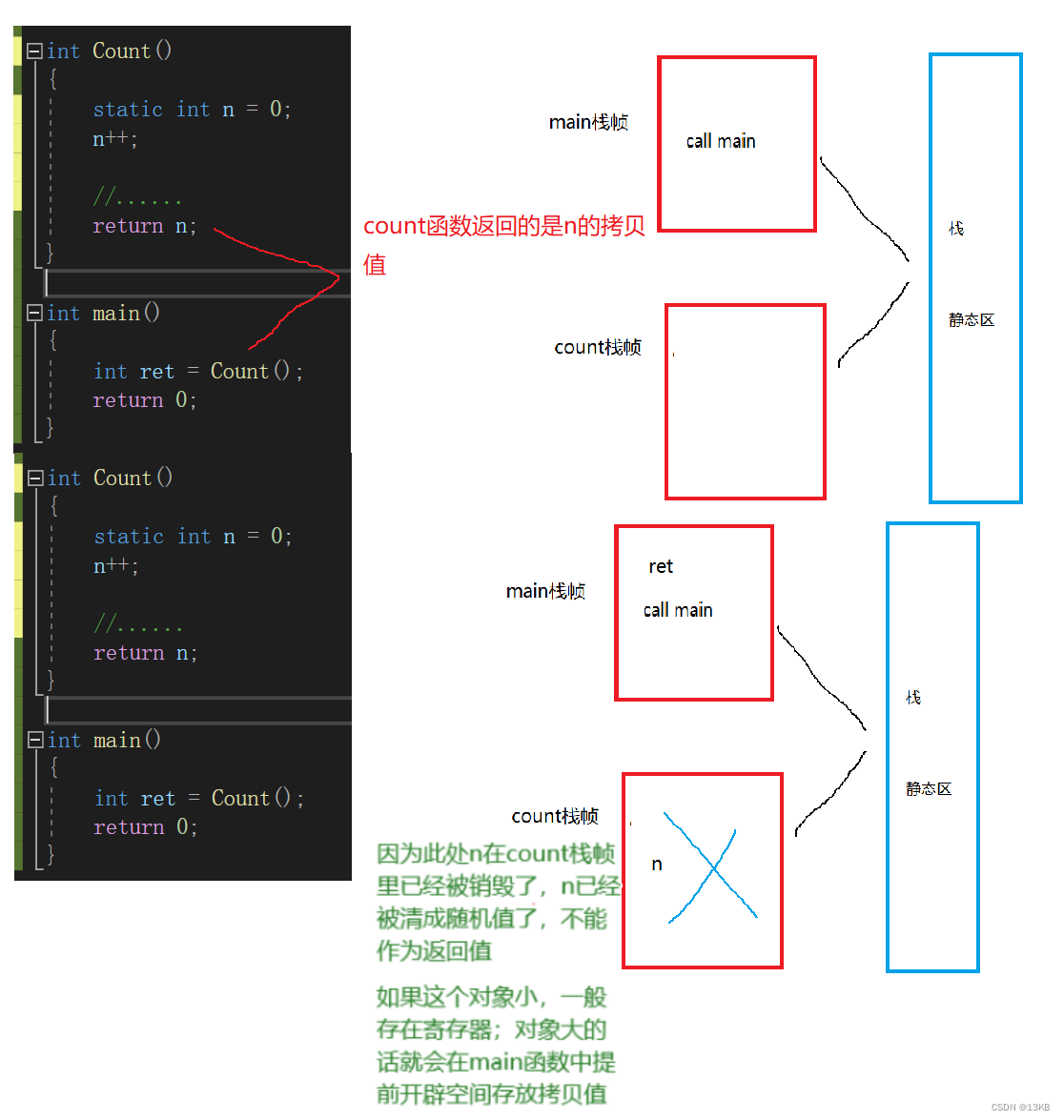Screen dimensions: 1064x1120
Task: Click 'return 0;' line in lower code snippet
Action: 145,827
